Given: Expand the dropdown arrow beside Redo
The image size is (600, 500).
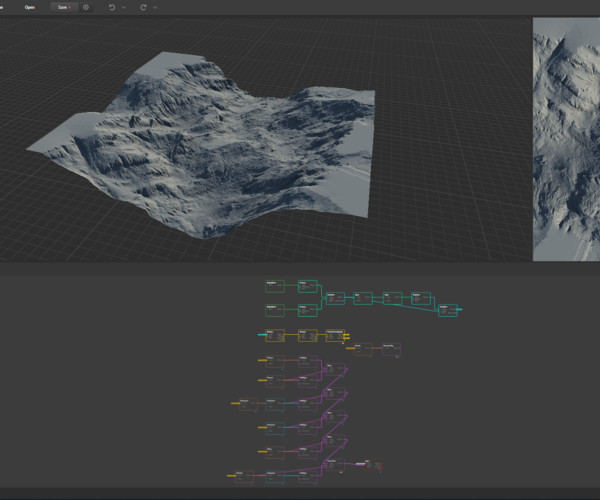Looking at the screenshot, I should click(x=155, y=7).
